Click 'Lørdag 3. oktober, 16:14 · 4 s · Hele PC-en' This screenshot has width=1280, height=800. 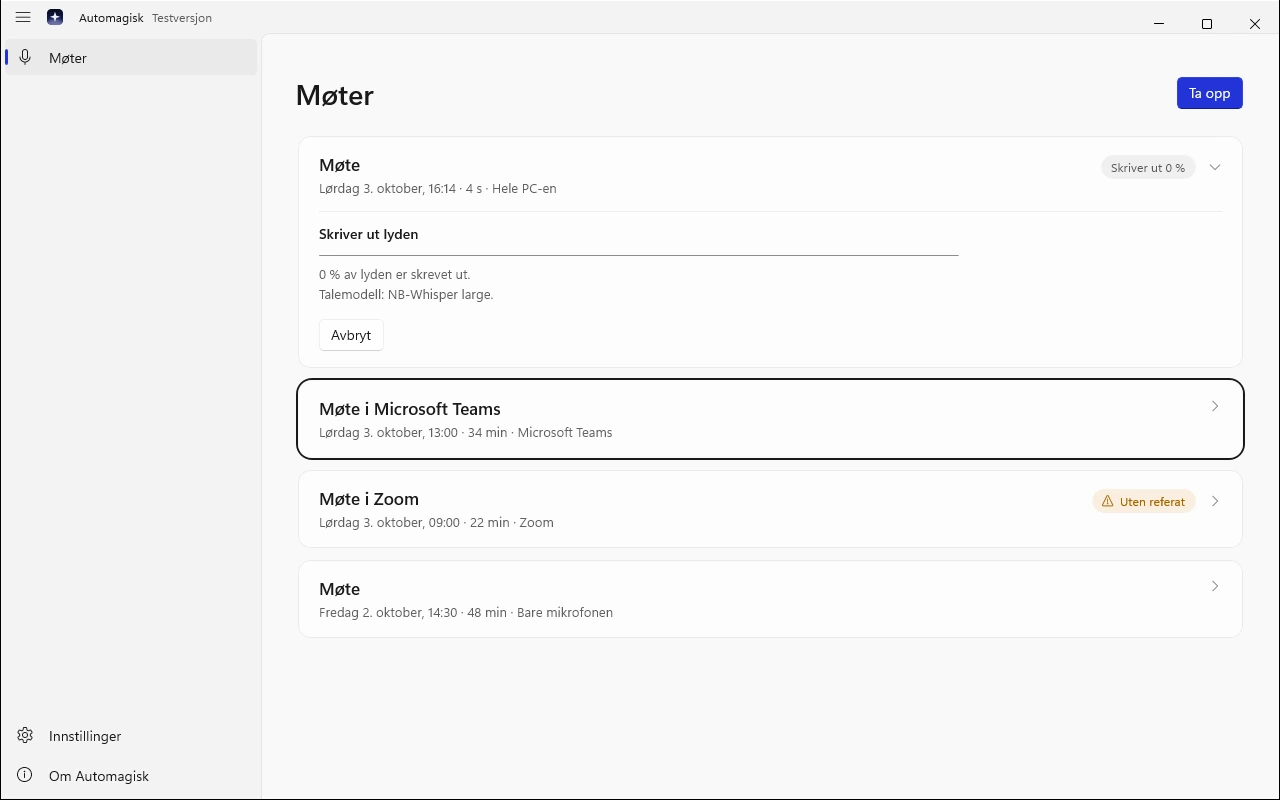[x=438, y=188]
